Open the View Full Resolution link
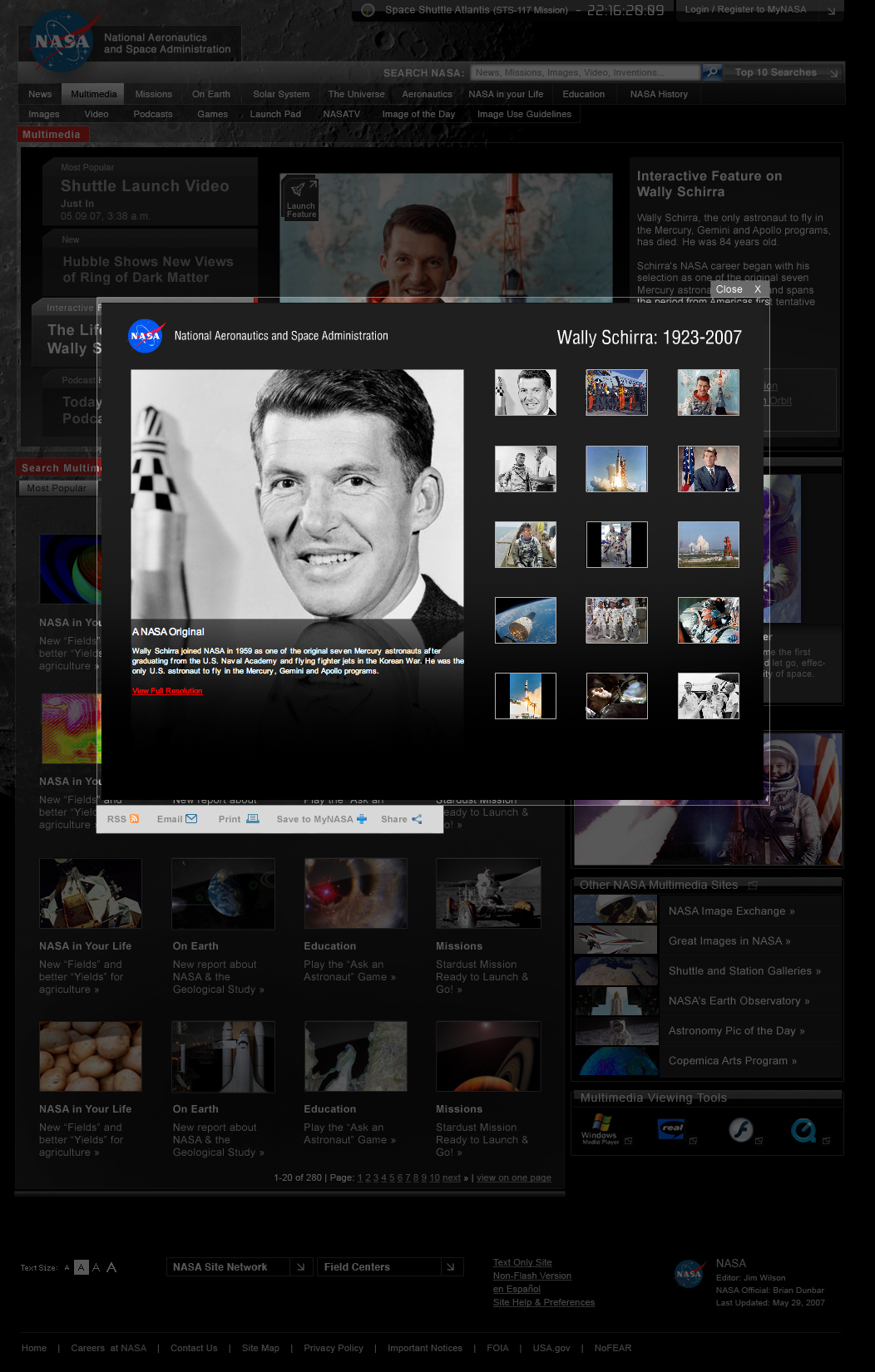Screen dimensions: 875x1372 pos(167,691)
